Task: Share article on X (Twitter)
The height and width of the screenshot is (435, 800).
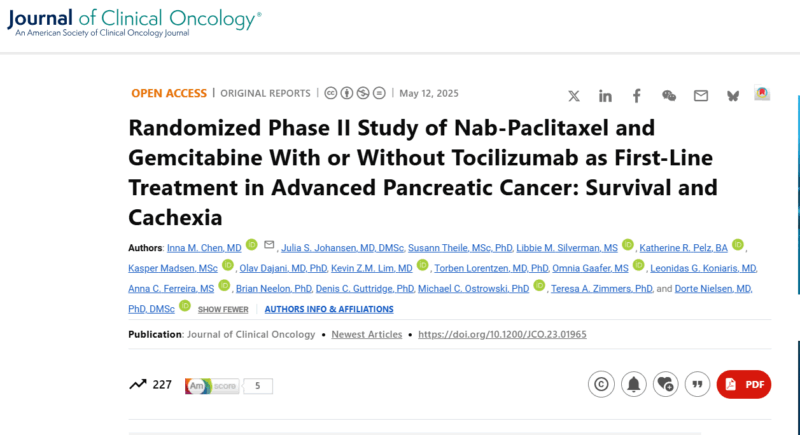Action: tap(574, 96)
